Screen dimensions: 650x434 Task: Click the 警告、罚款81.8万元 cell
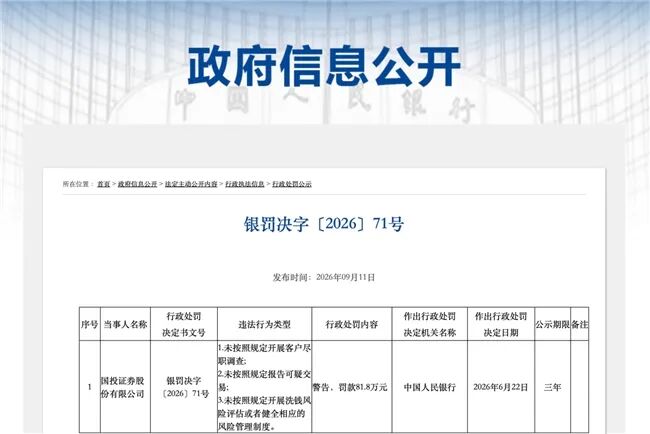click(350, 387)
